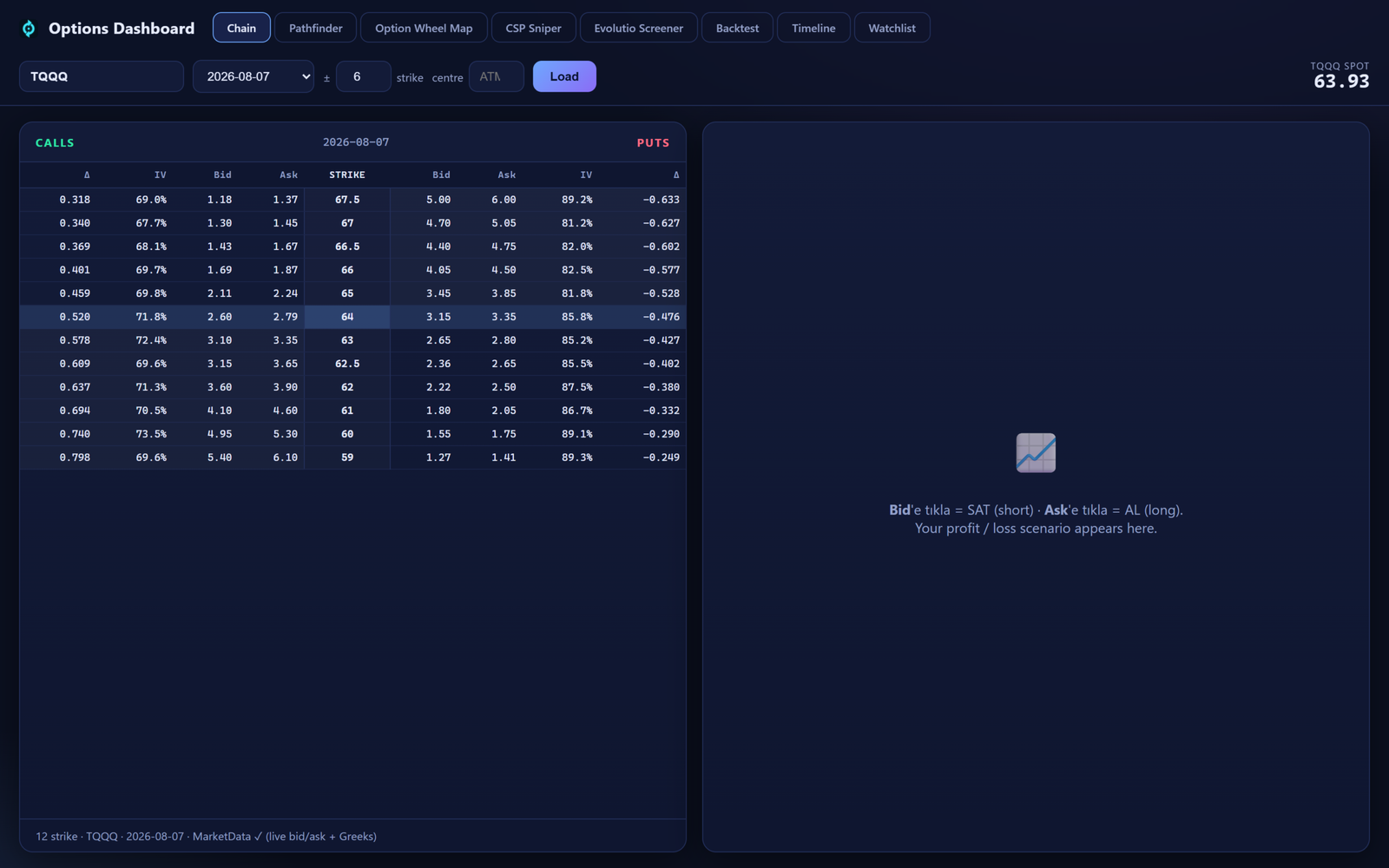
Task: Click put bid 3.45 at strike 65
Action: point(438,293)
